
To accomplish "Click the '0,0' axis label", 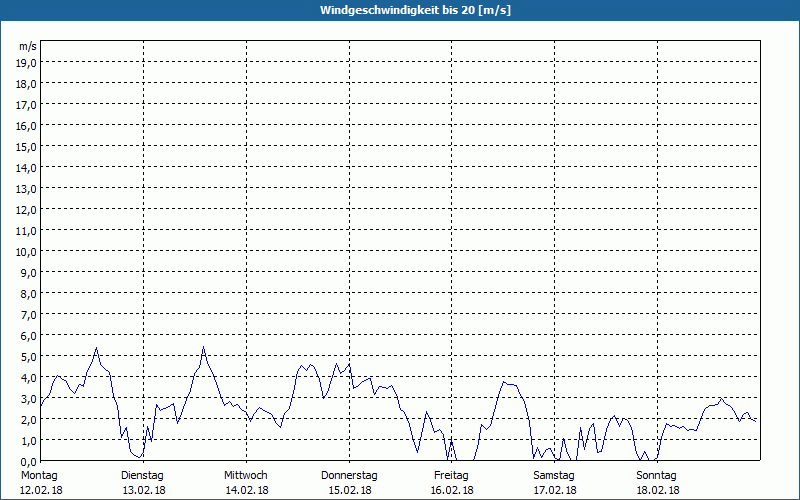I will (x=29, y=461).
